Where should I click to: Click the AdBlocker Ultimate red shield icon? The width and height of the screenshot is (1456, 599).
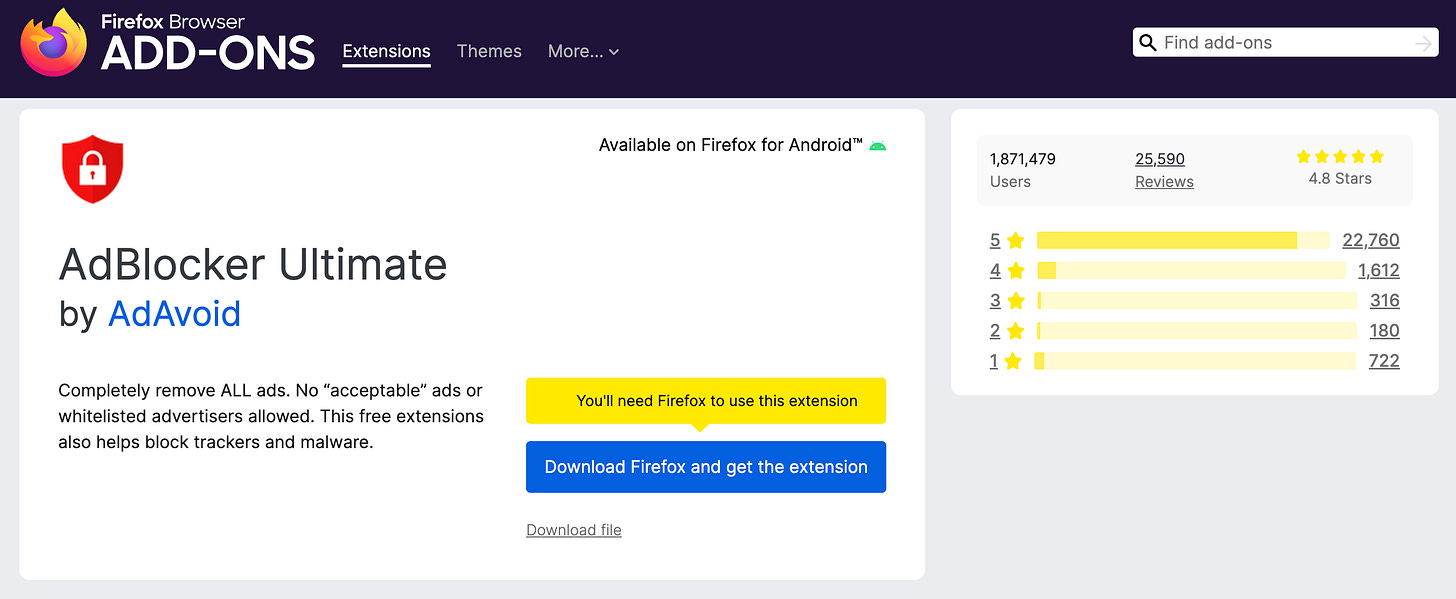tap(92, 169)
